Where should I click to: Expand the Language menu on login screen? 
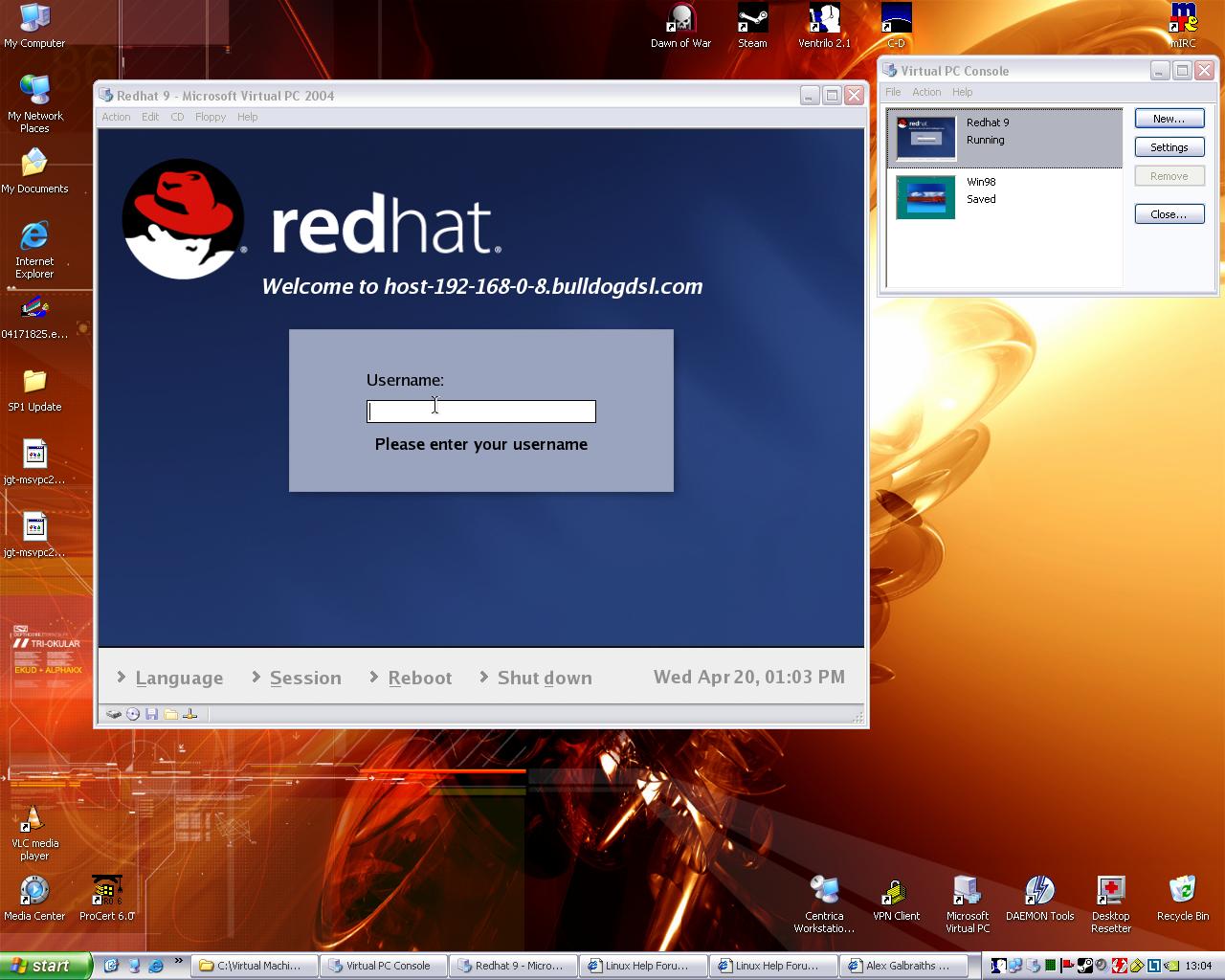(x=178, y=678)
